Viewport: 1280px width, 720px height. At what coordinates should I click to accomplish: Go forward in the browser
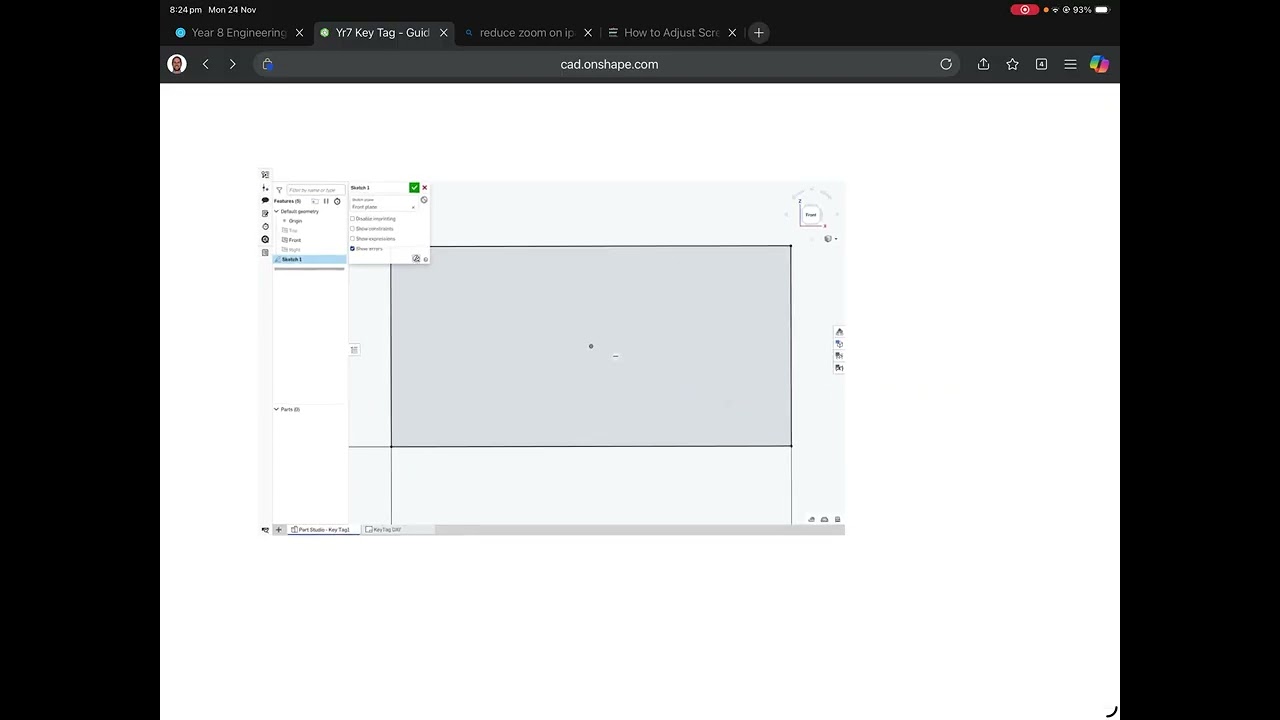pyautogui.click(x=232, y=64)
